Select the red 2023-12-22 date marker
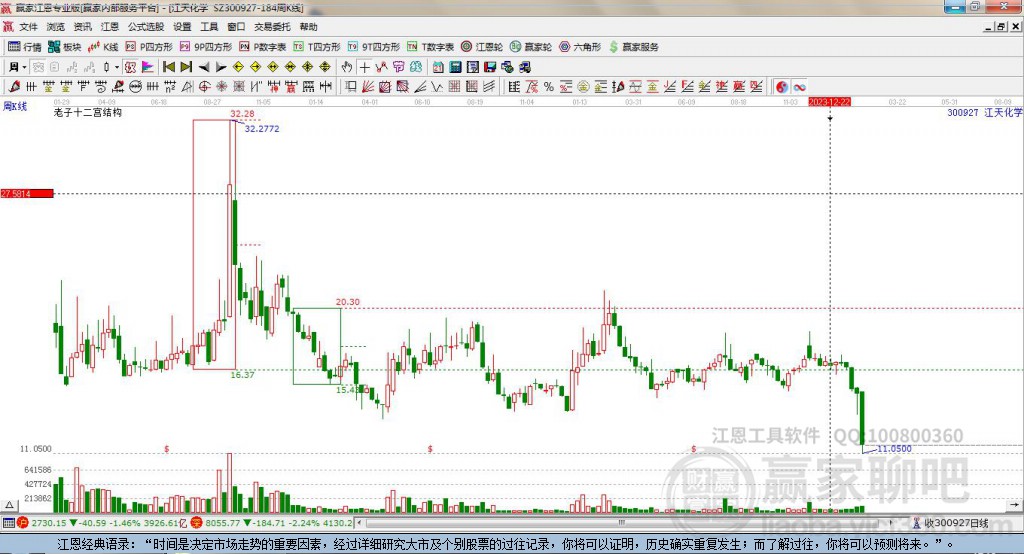1024x554 pixels. click(829, 102)
